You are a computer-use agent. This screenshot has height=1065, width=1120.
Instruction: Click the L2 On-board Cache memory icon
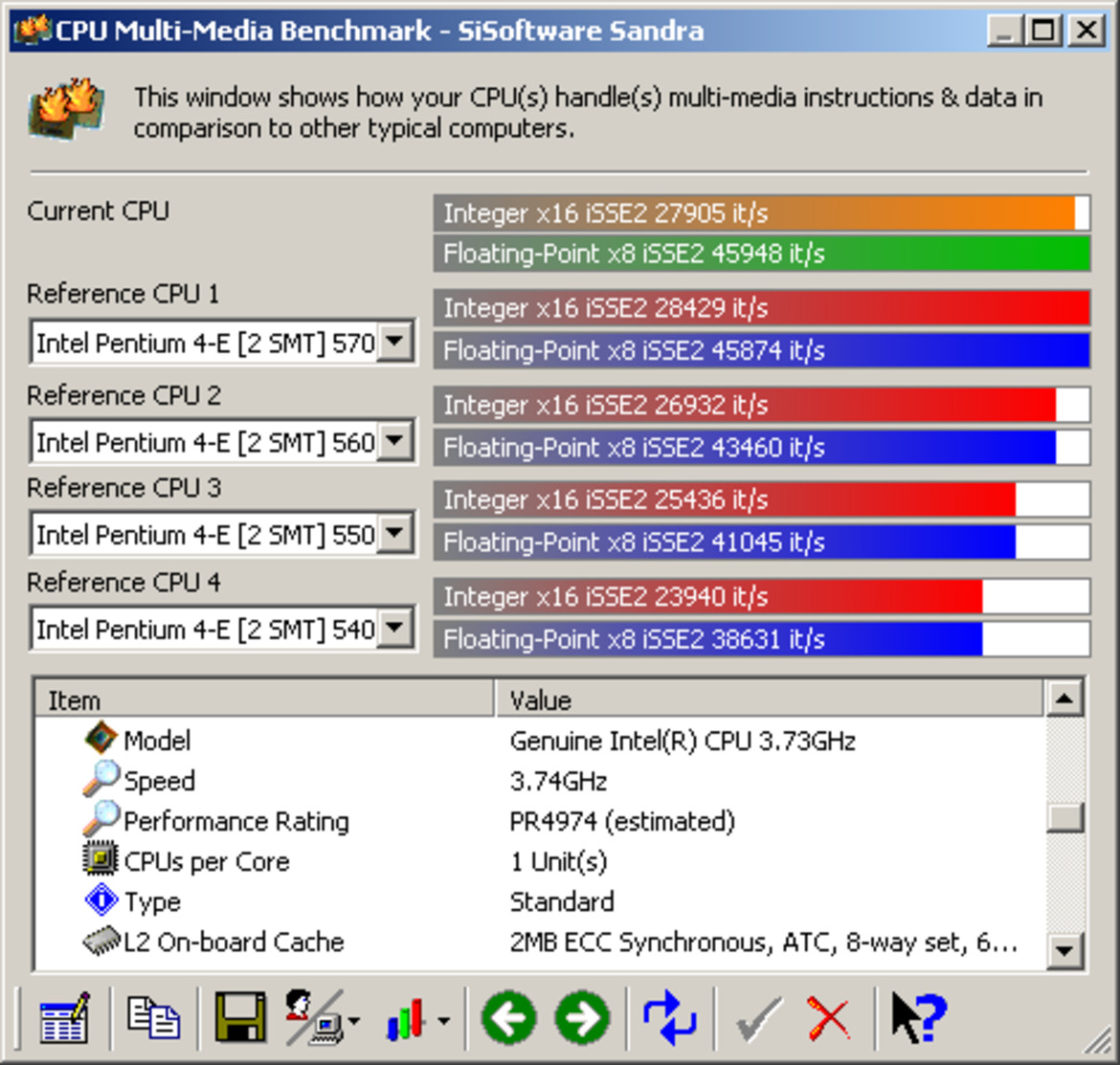[x=101, y=941]
